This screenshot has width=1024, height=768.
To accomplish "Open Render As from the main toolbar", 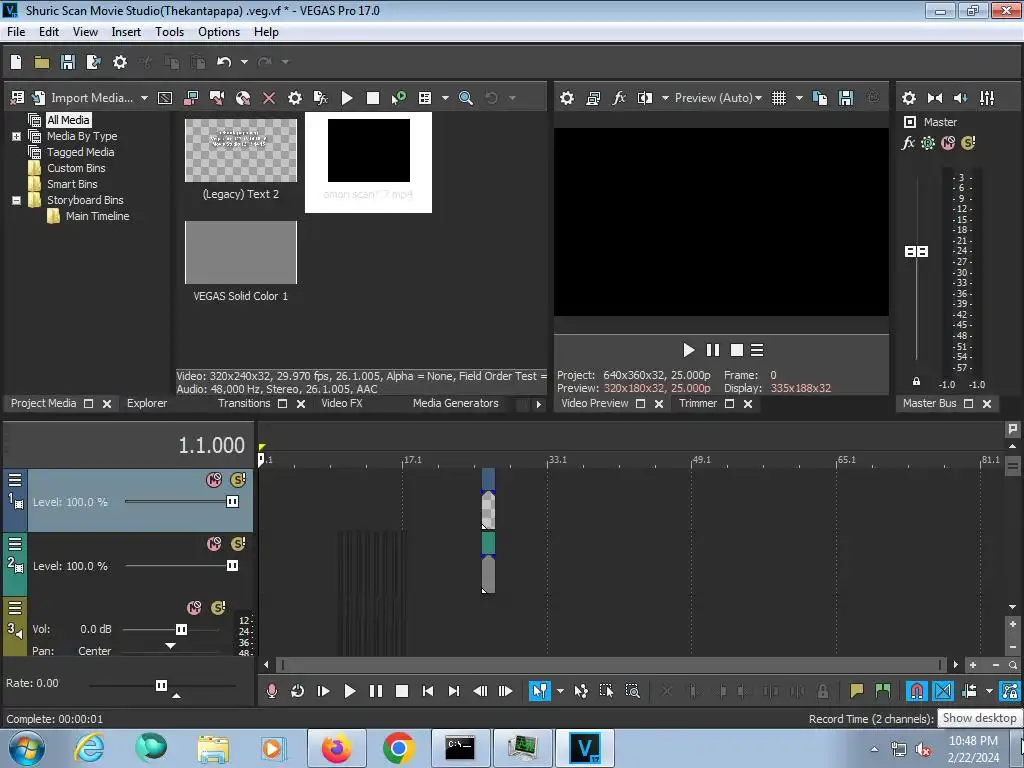I will (94, 62).
